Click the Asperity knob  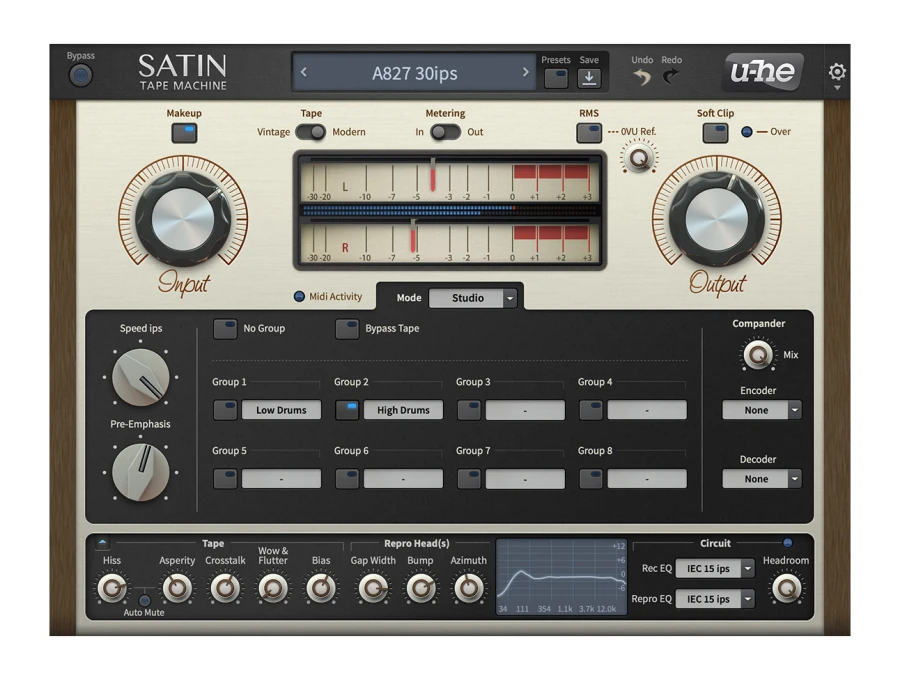(x=177, y=588)
